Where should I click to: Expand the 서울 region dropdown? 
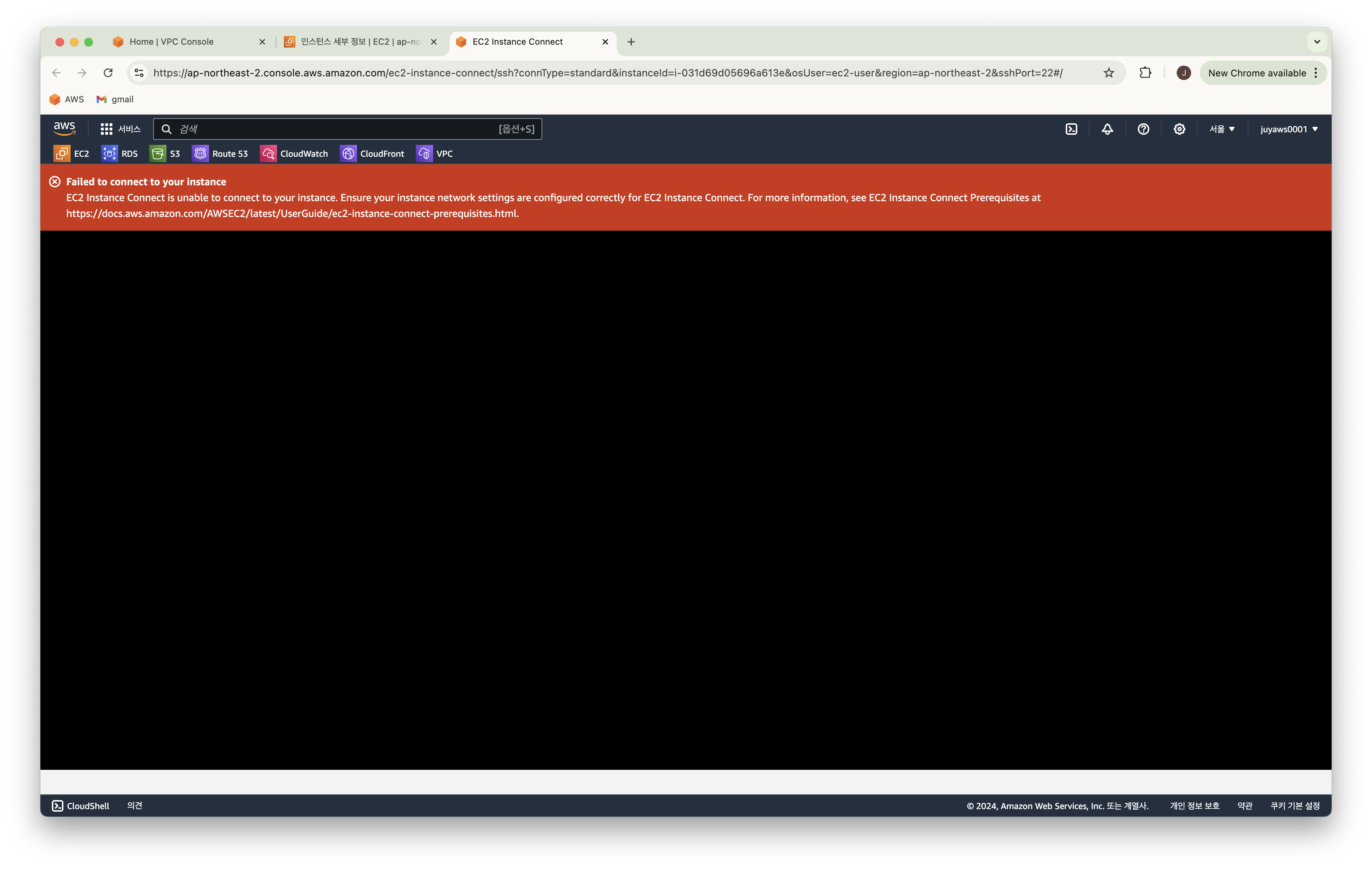[x=1222, y=129]
